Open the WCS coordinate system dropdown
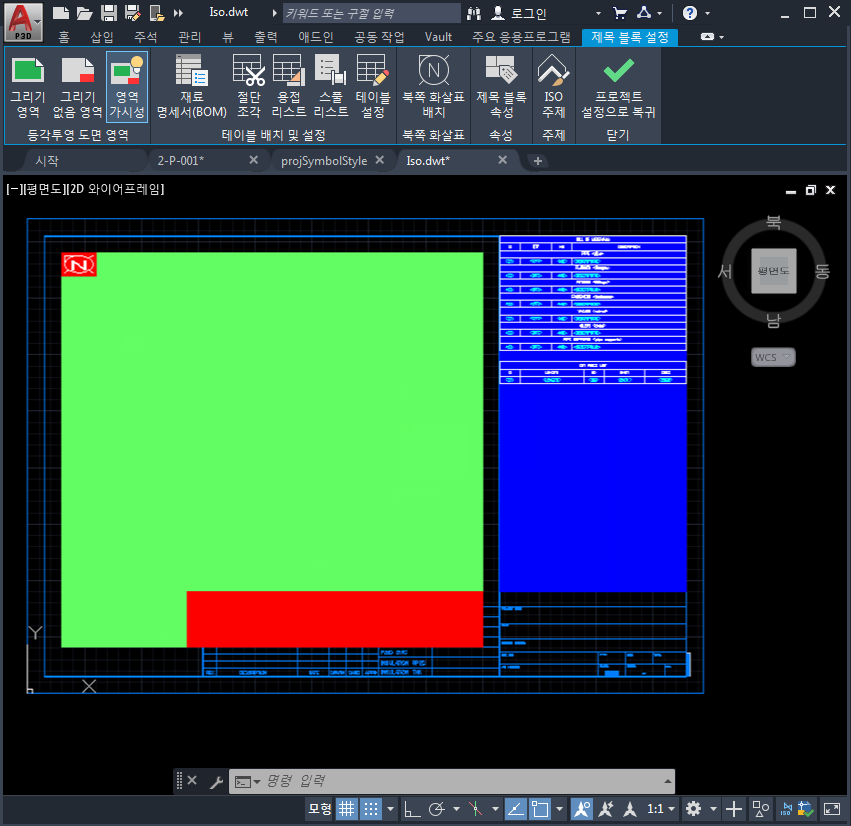851x826 pixels. point(773,357)
